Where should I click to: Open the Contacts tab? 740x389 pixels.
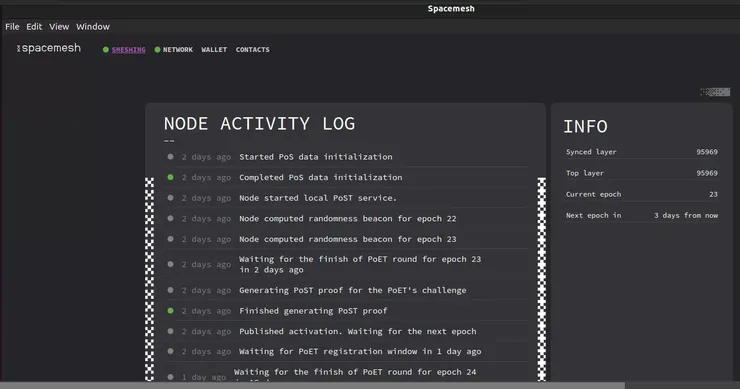click(252, 50)
